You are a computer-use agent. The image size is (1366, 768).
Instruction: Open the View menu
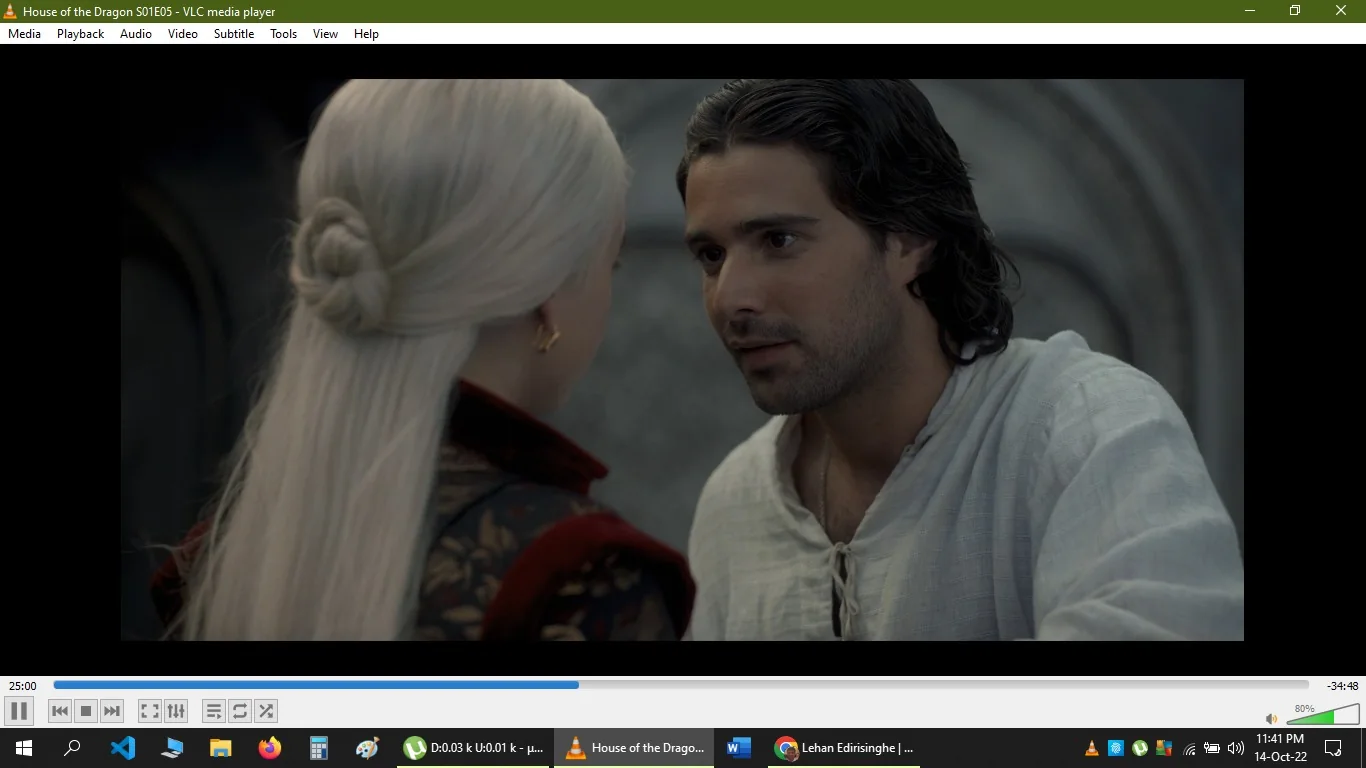[326, 34]
